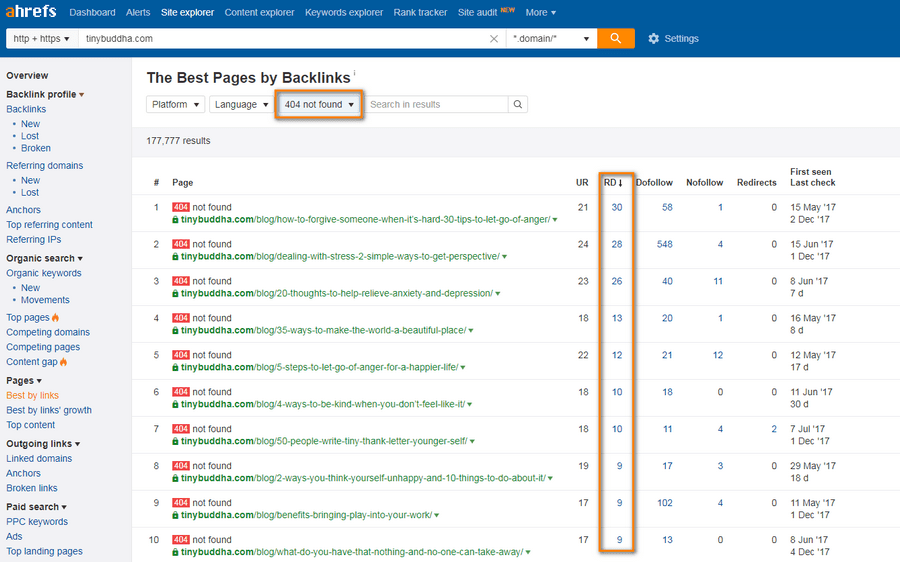Sort by the UR column header
The image size is (900, 562).
pyautogui.click(x=582, y=183)
